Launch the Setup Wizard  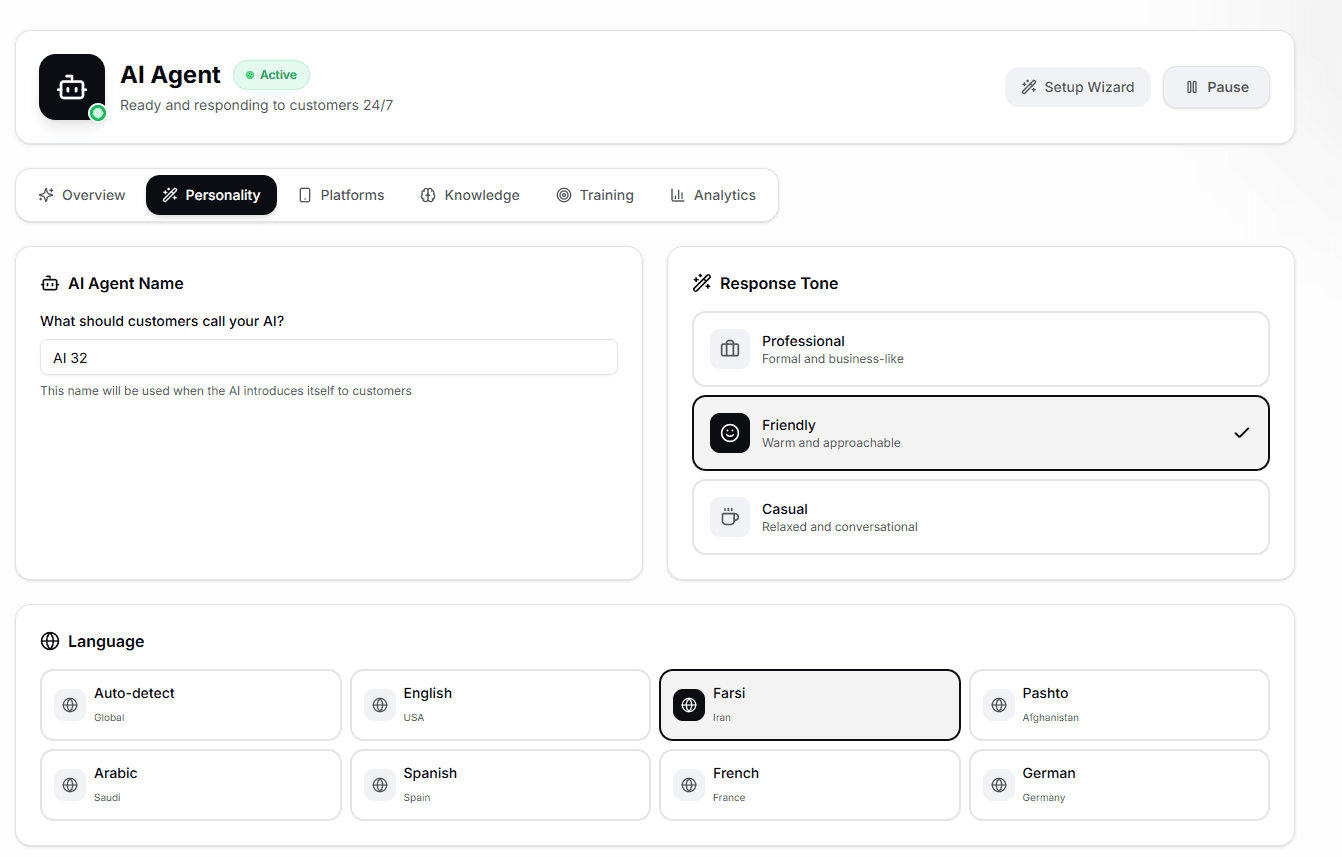click(1078, 87)
